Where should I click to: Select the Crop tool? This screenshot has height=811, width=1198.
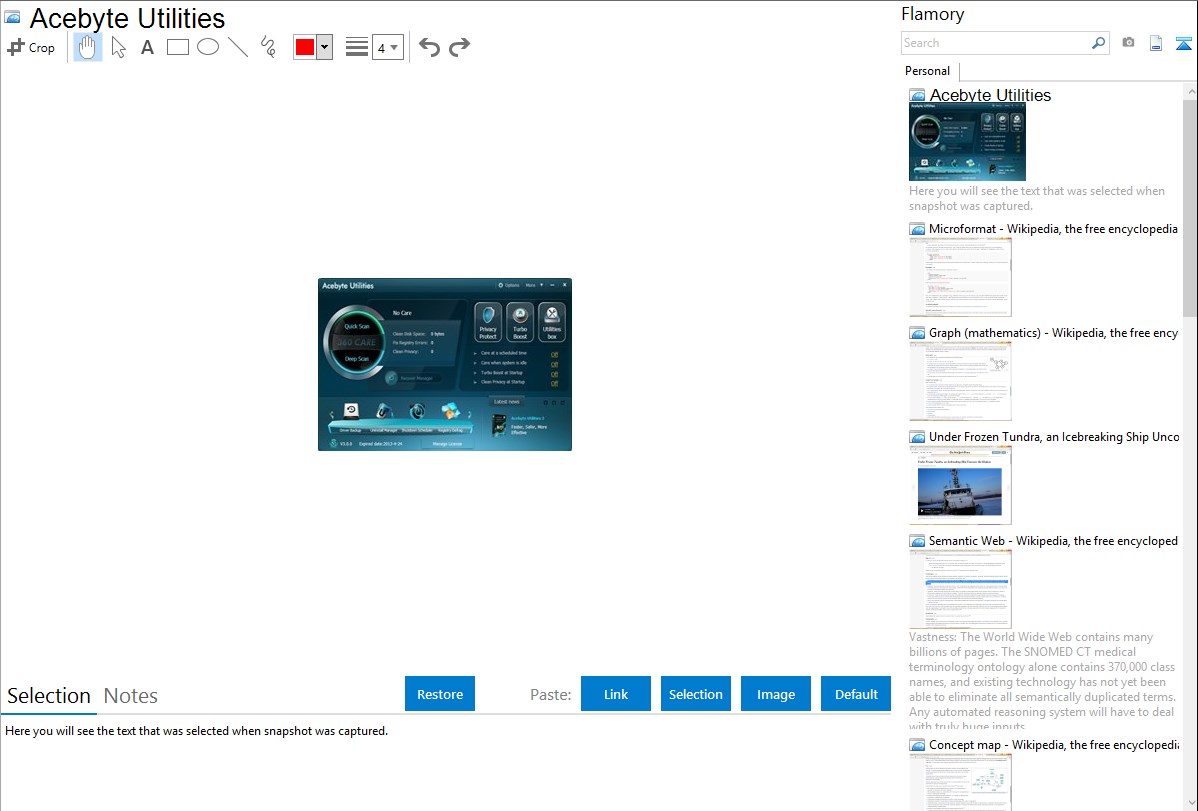coord(31,47)
